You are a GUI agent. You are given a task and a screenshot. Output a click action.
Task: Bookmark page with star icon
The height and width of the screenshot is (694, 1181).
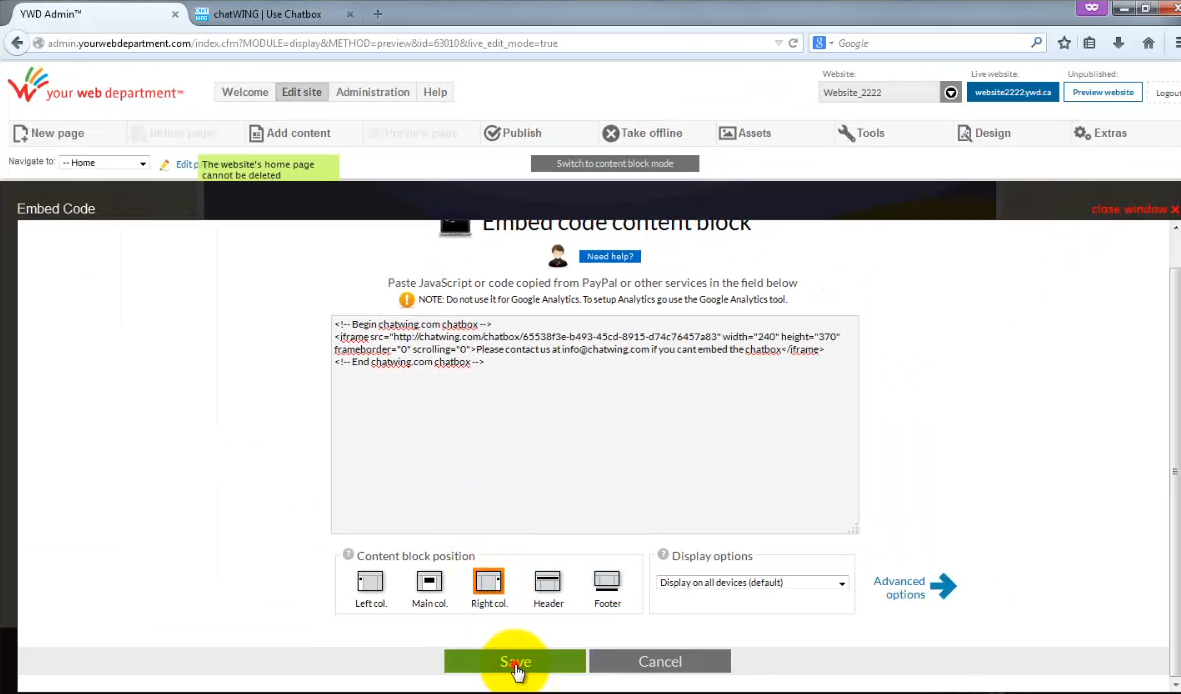1064,43
